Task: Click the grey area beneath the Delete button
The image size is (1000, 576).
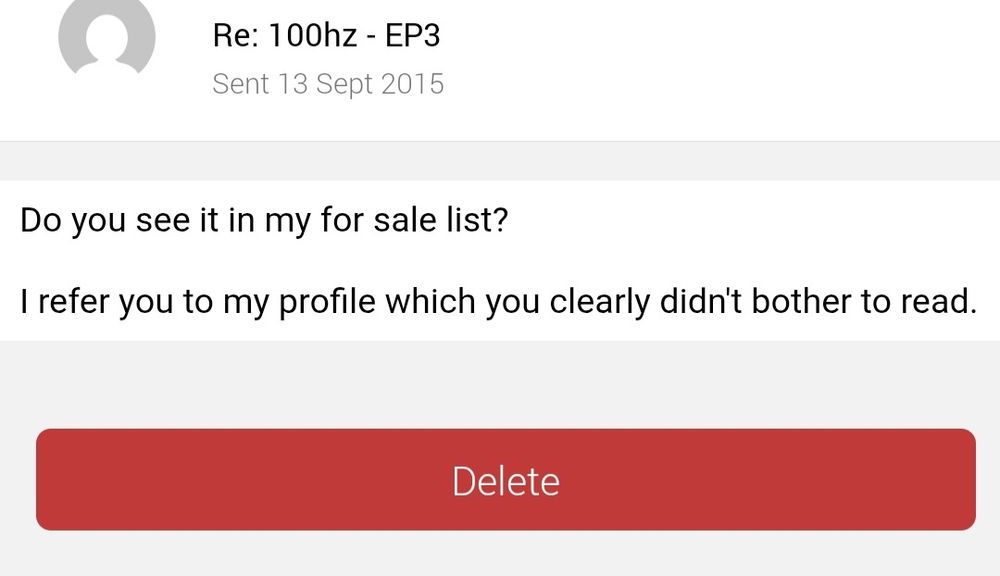Action: coord(500,555)
